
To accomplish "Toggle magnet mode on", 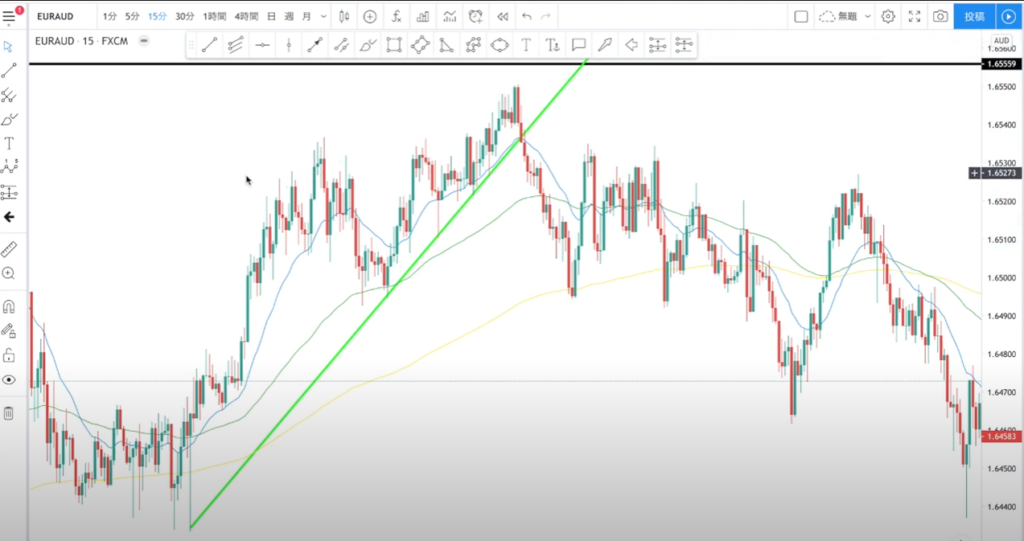I will 9,306.
